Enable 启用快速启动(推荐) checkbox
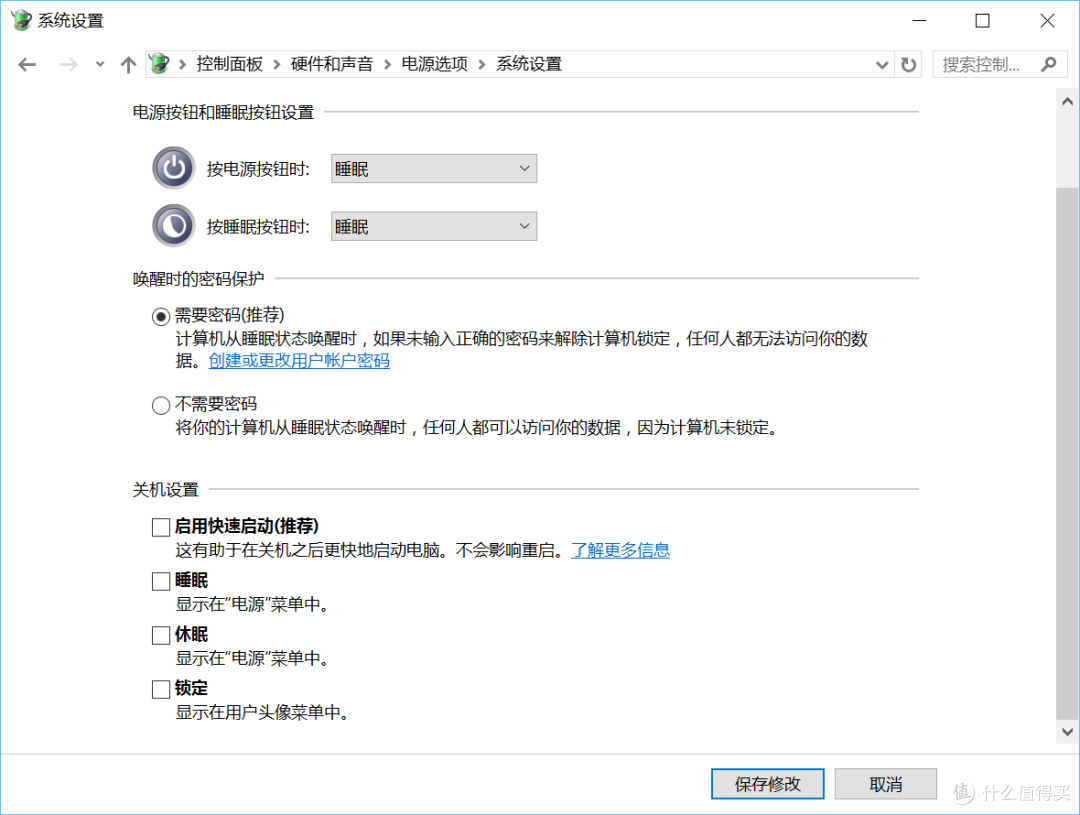1080x815 pixels. coord(160,526)
